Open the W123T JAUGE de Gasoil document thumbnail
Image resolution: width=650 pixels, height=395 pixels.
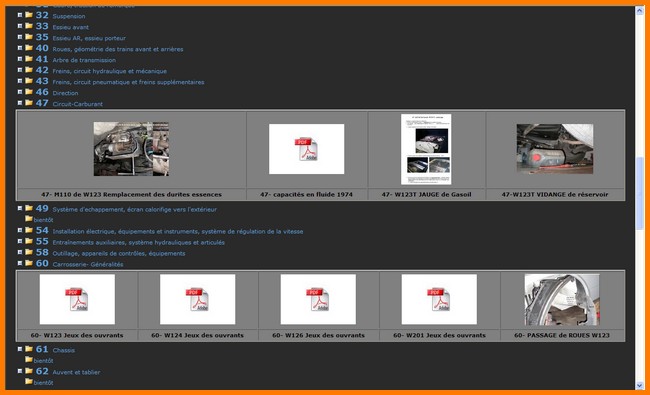click(426, 149)
